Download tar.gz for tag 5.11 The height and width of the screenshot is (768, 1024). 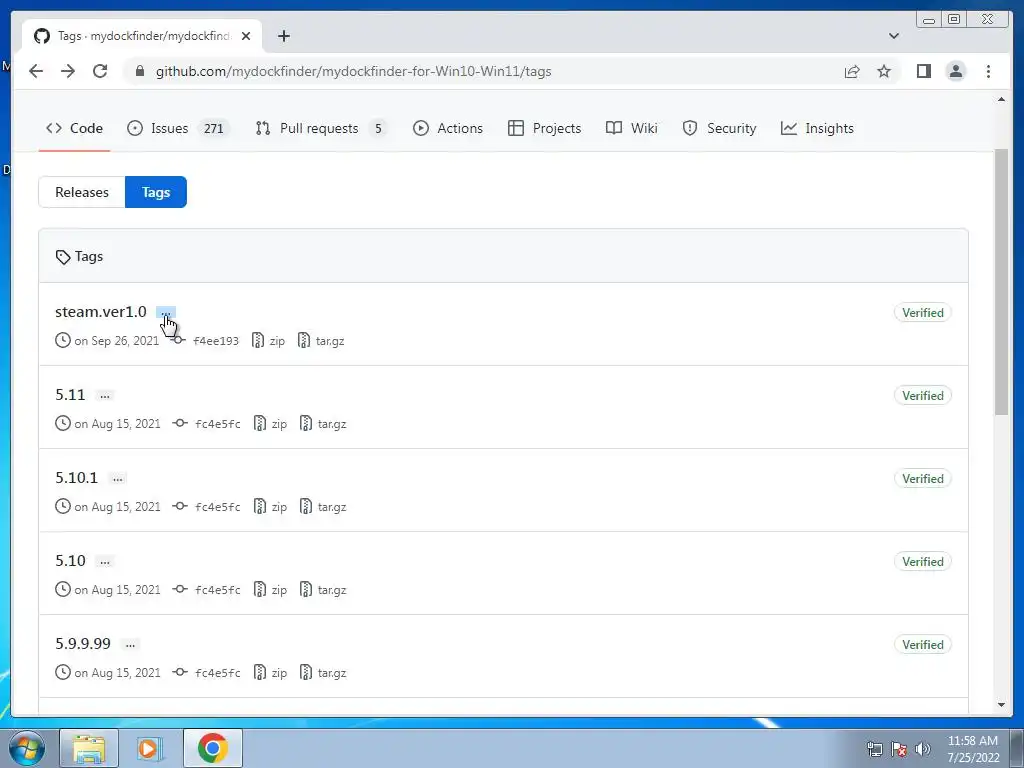[323, 424]
